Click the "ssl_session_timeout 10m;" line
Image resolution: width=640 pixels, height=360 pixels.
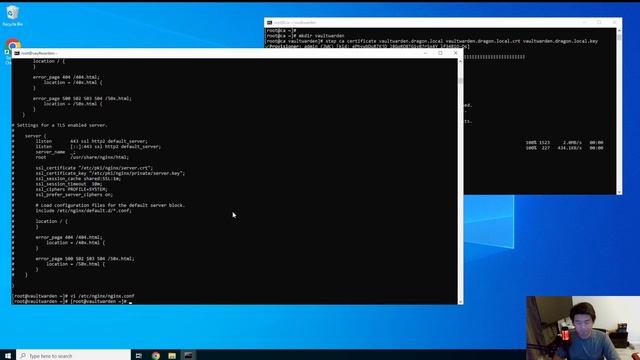pyautogui.click(x=69, y=184)
